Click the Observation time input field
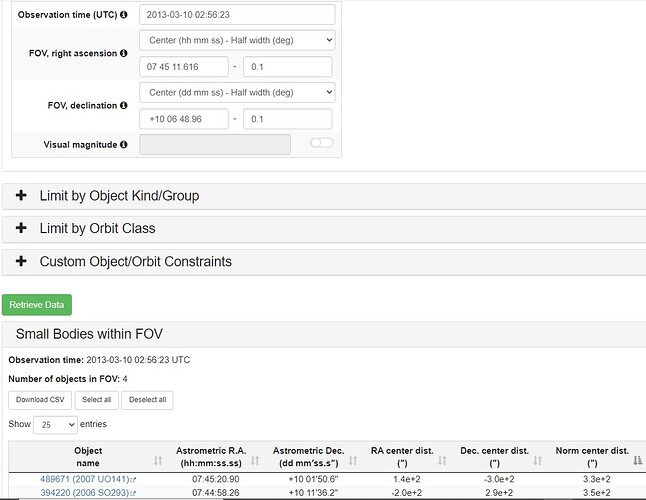This screenshot has height=500, width=646. 237,15
